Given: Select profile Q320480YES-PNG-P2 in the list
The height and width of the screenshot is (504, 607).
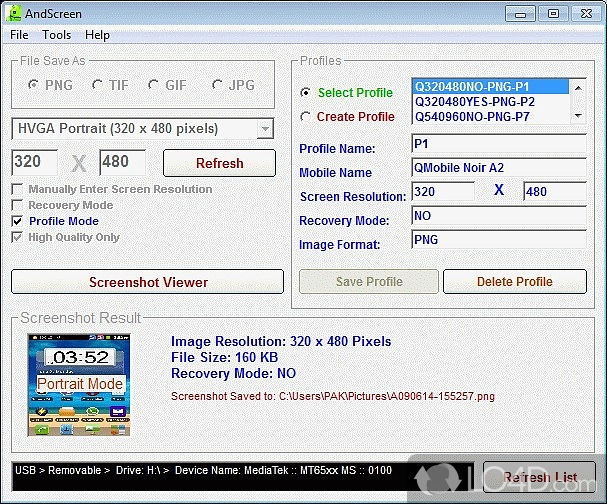Looking at the screenshot, I should tap(490, 102).
